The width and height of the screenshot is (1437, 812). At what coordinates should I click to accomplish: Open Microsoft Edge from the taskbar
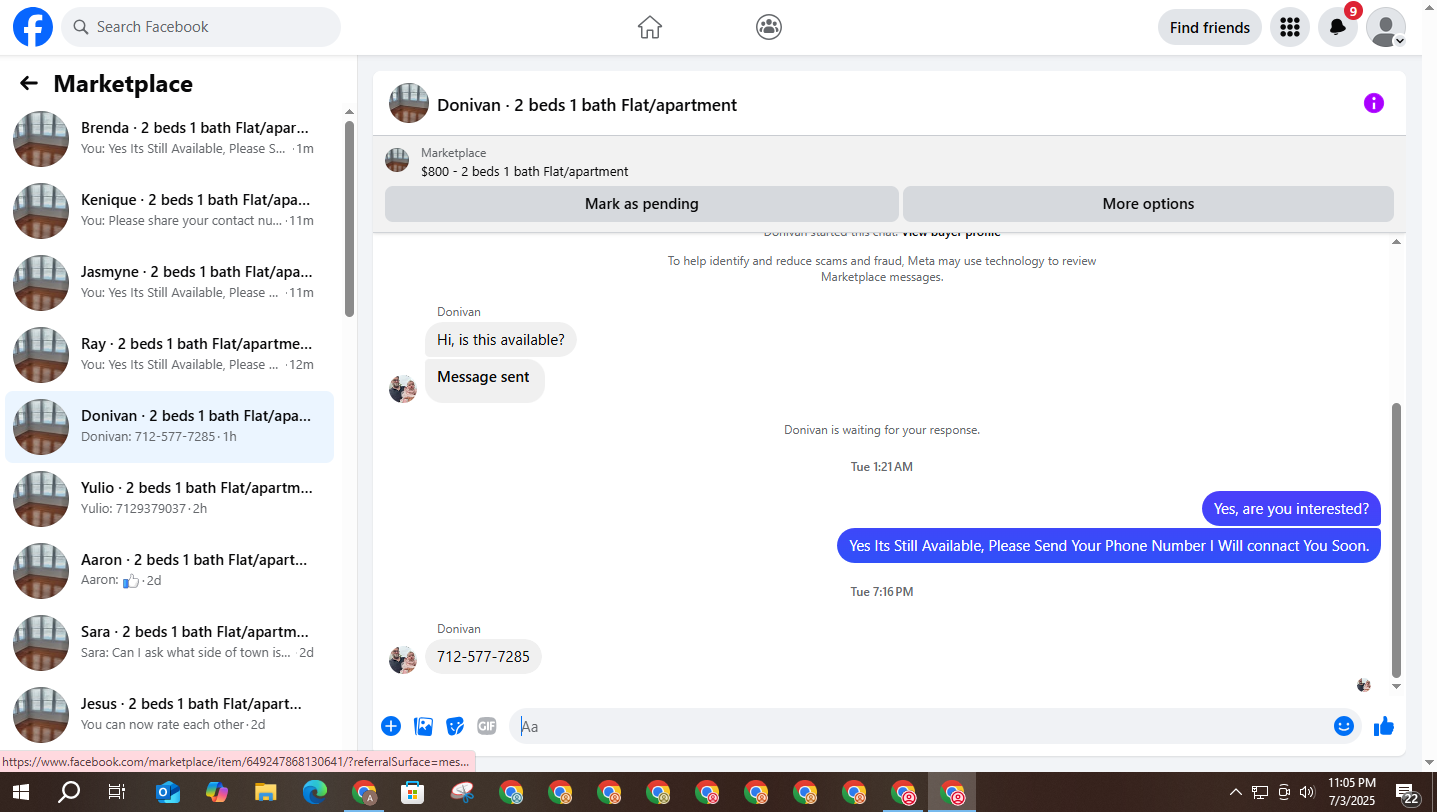pyautogui.click(x=315, y=793)
